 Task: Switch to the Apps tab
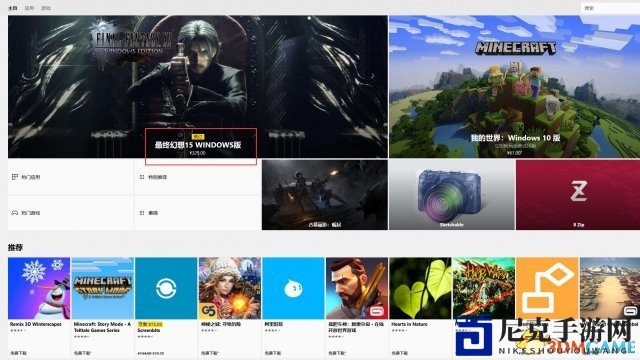pyautogui.click(x=29, y=8)
